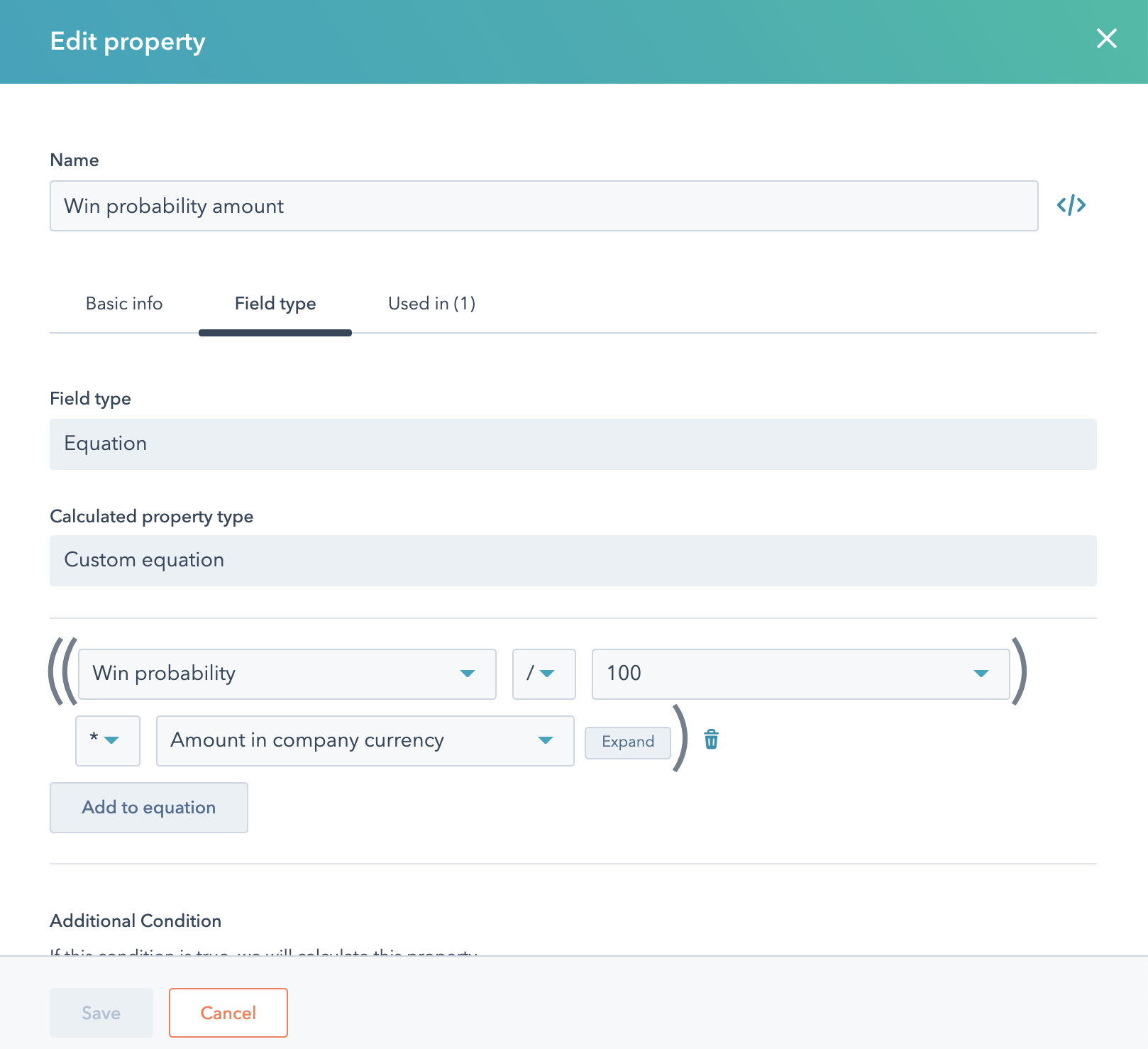Click the Edit property dialog title
The image size is (1148, 1049).
tap(128, 42)
